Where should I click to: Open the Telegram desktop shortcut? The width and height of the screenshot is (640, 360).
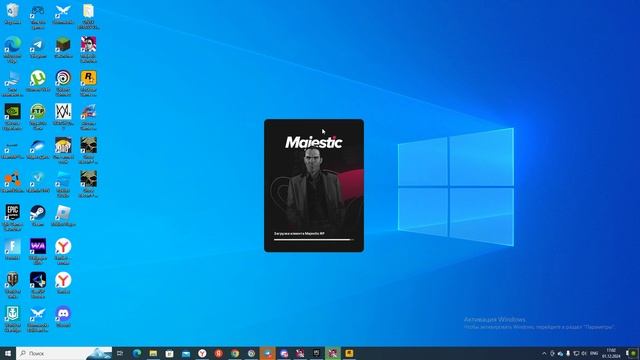(x=38, y=46)
